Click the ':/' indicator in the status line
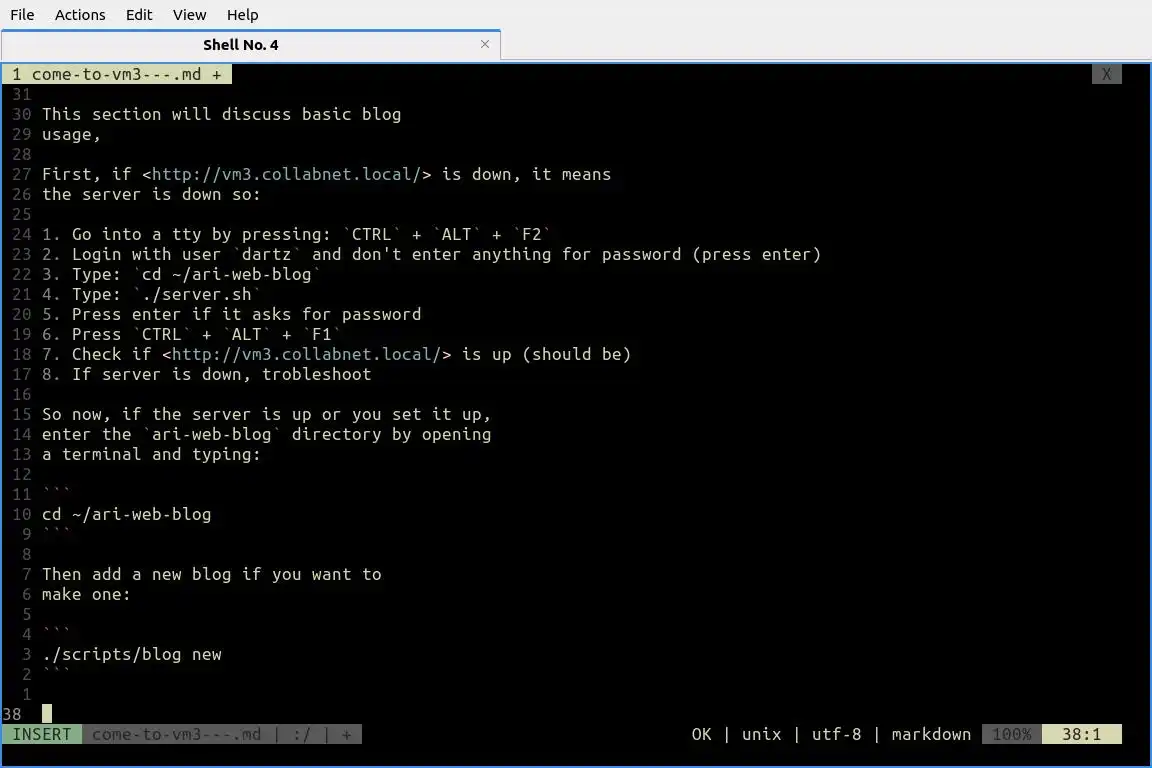The width and height of the screenshot is (1152, 768). click(x=301, y=734)
